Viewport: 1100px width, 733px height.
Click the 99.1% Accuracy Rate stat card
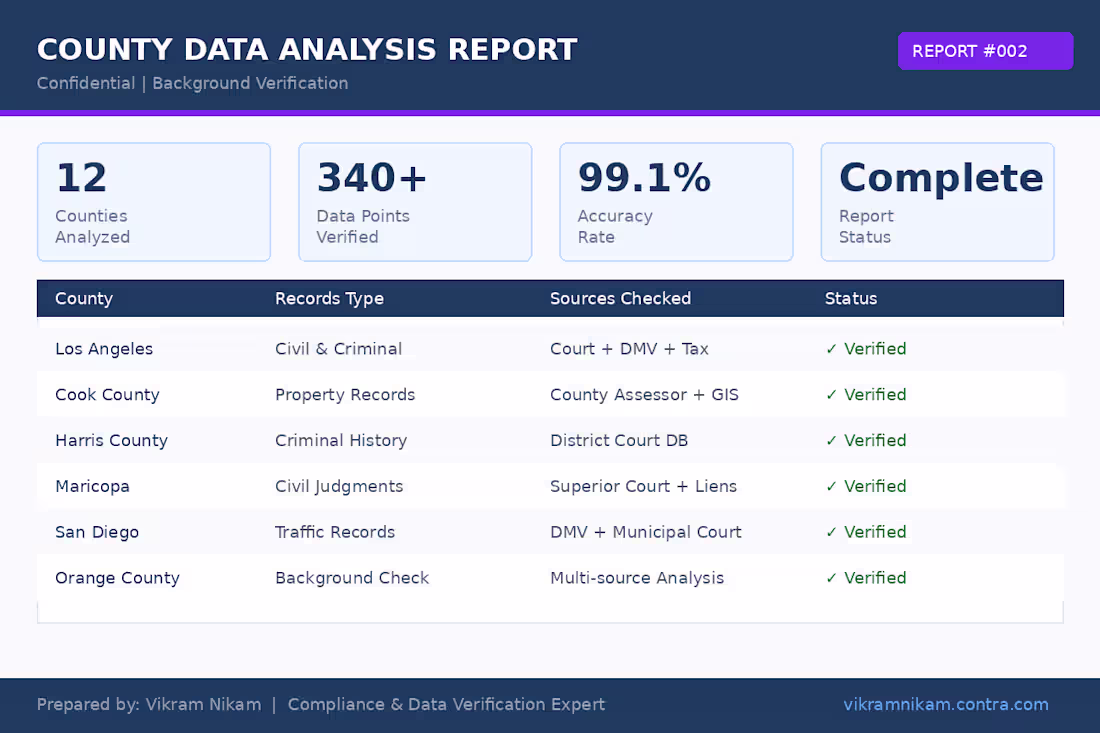[676, 201]
